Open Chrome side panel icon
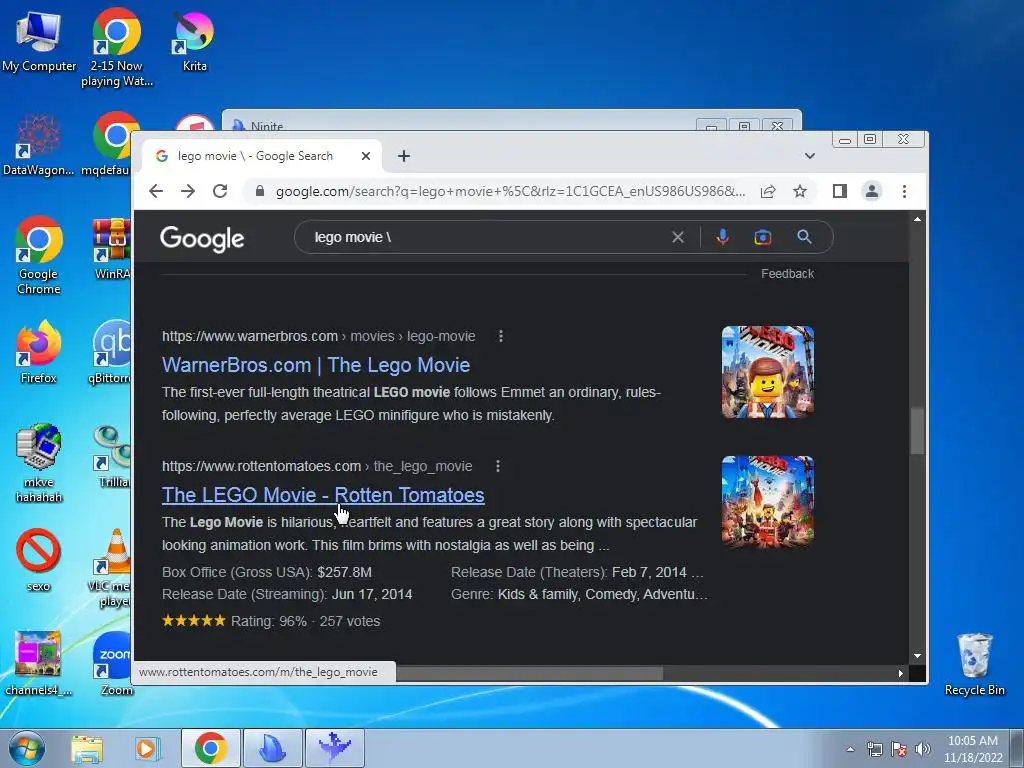Image resolution: width=1024 pixels, height=768 pixels. click(840, 191)
